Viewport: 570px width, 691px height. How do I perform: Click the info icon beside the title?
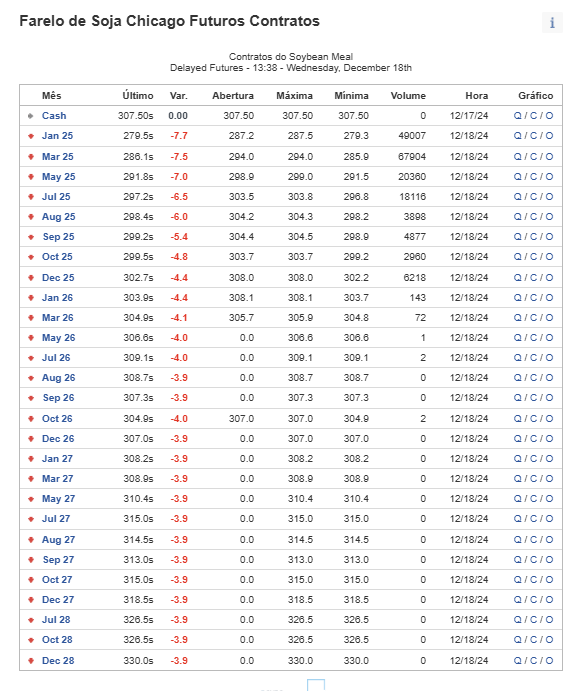click(x=552, y=22)
